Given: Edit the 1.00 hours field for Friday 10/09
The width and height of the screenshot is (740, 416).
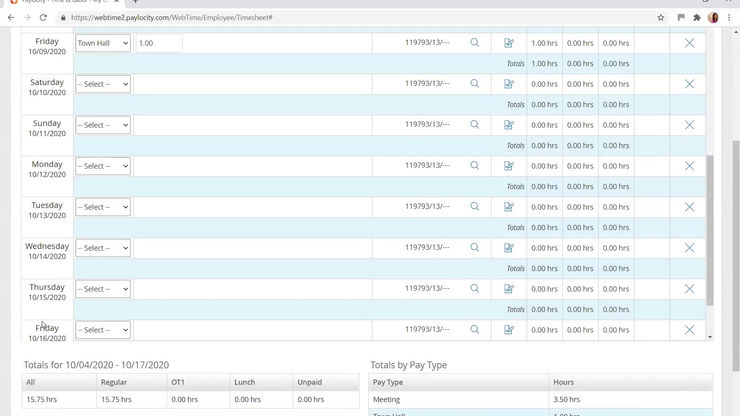Looking at the screenshot, I should tap(159, 43).
